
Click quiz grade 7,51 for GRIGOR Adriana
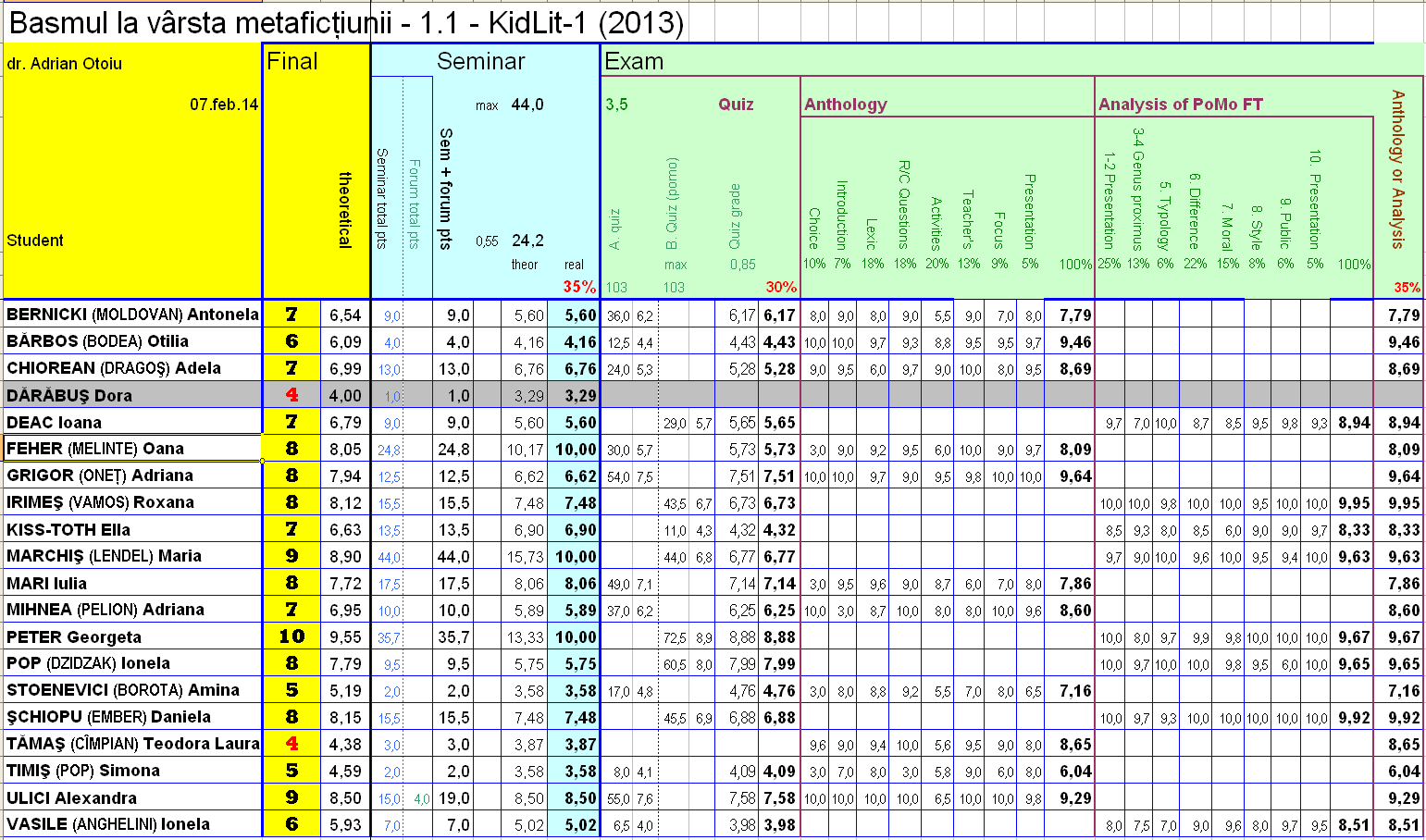point(779,476)
